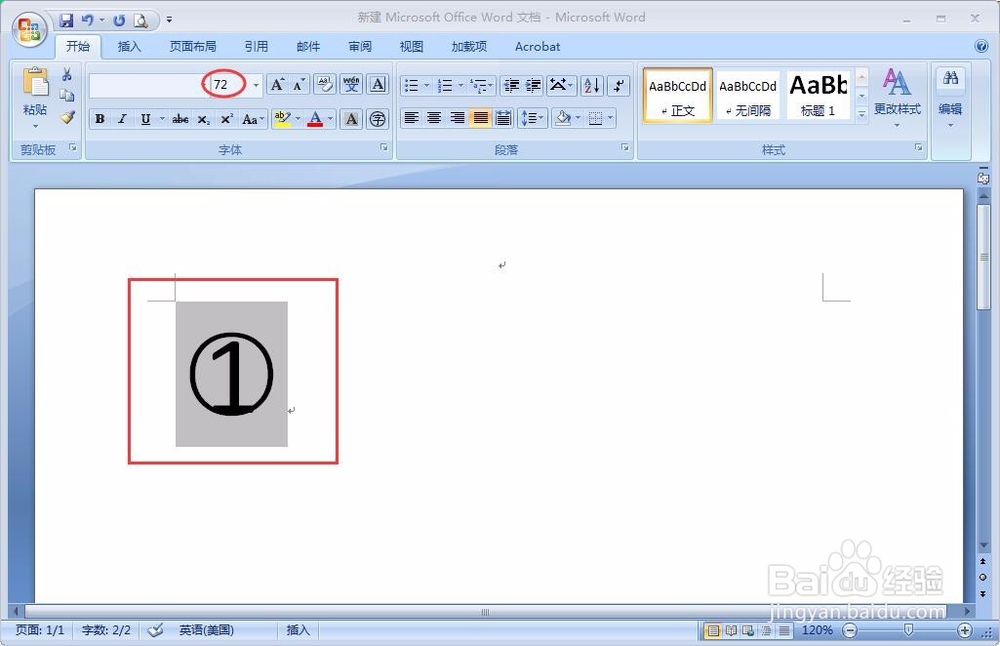Apply superscript formatting
The width and height of the screenshot is (1000, 646).
point(226,118)
